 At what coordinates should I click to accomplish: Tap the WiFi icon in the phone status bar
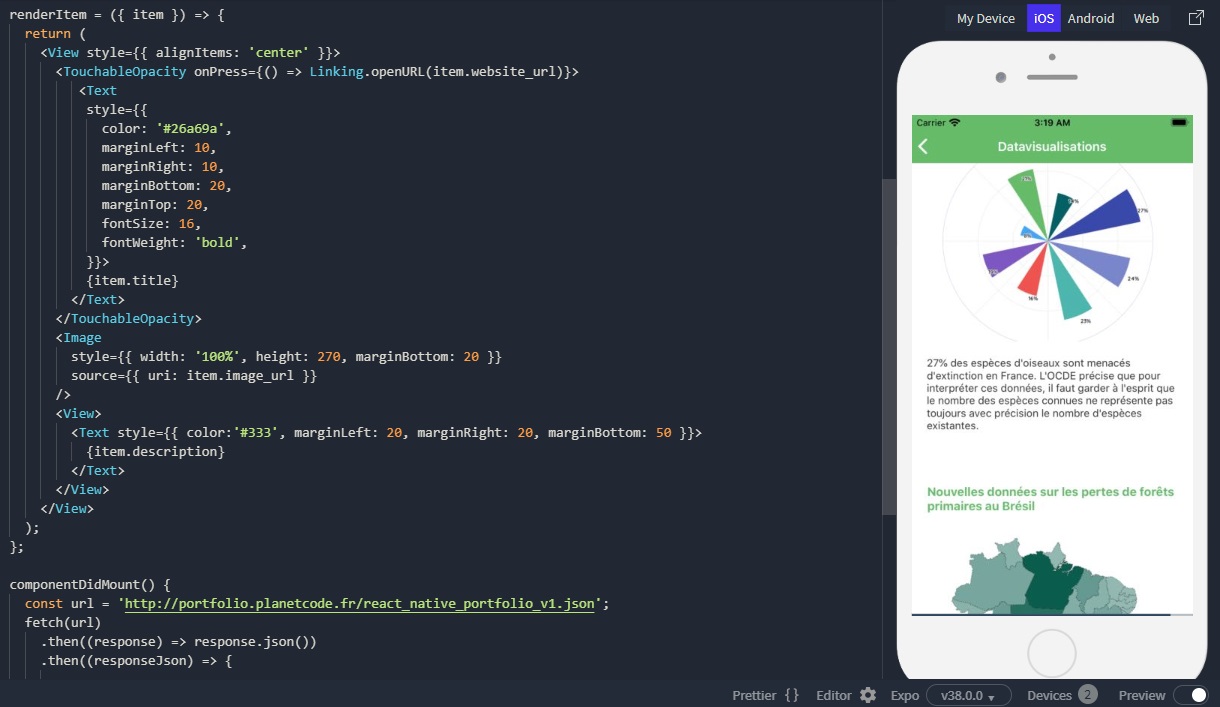[955, 122]
